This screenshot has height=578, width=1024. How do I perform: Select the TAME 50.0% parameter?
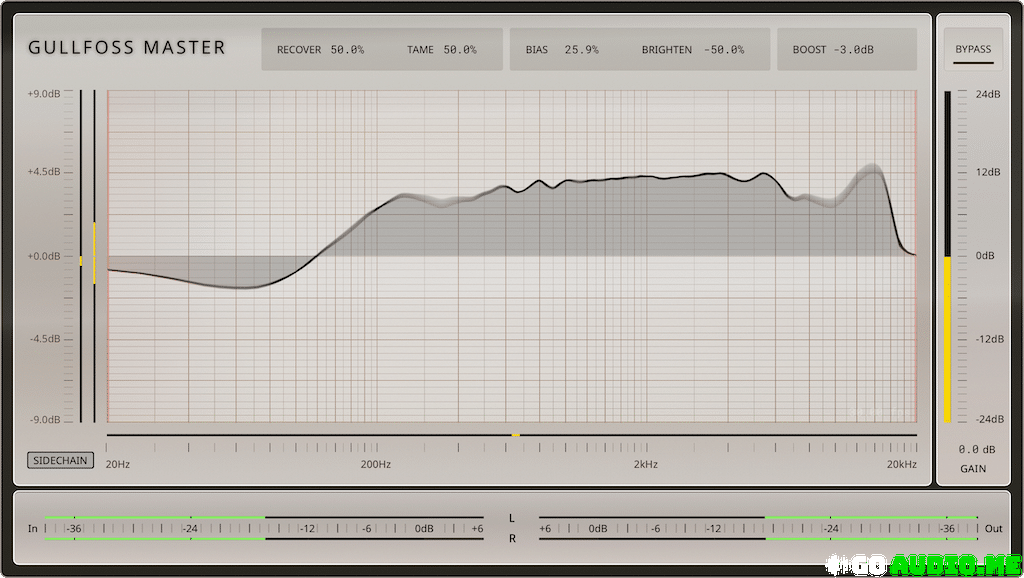click(441, 49)
